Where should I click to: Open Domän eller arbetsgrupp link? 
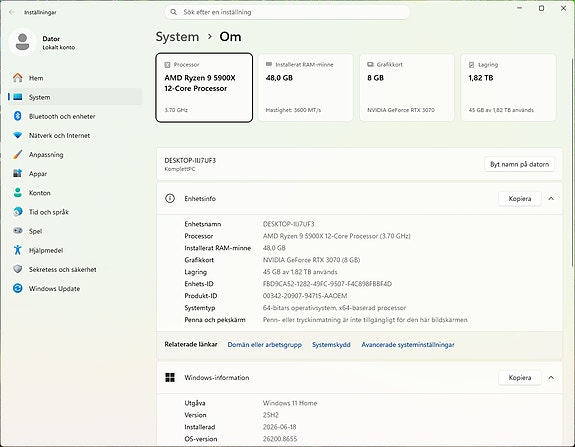click(x=264, y=345)
